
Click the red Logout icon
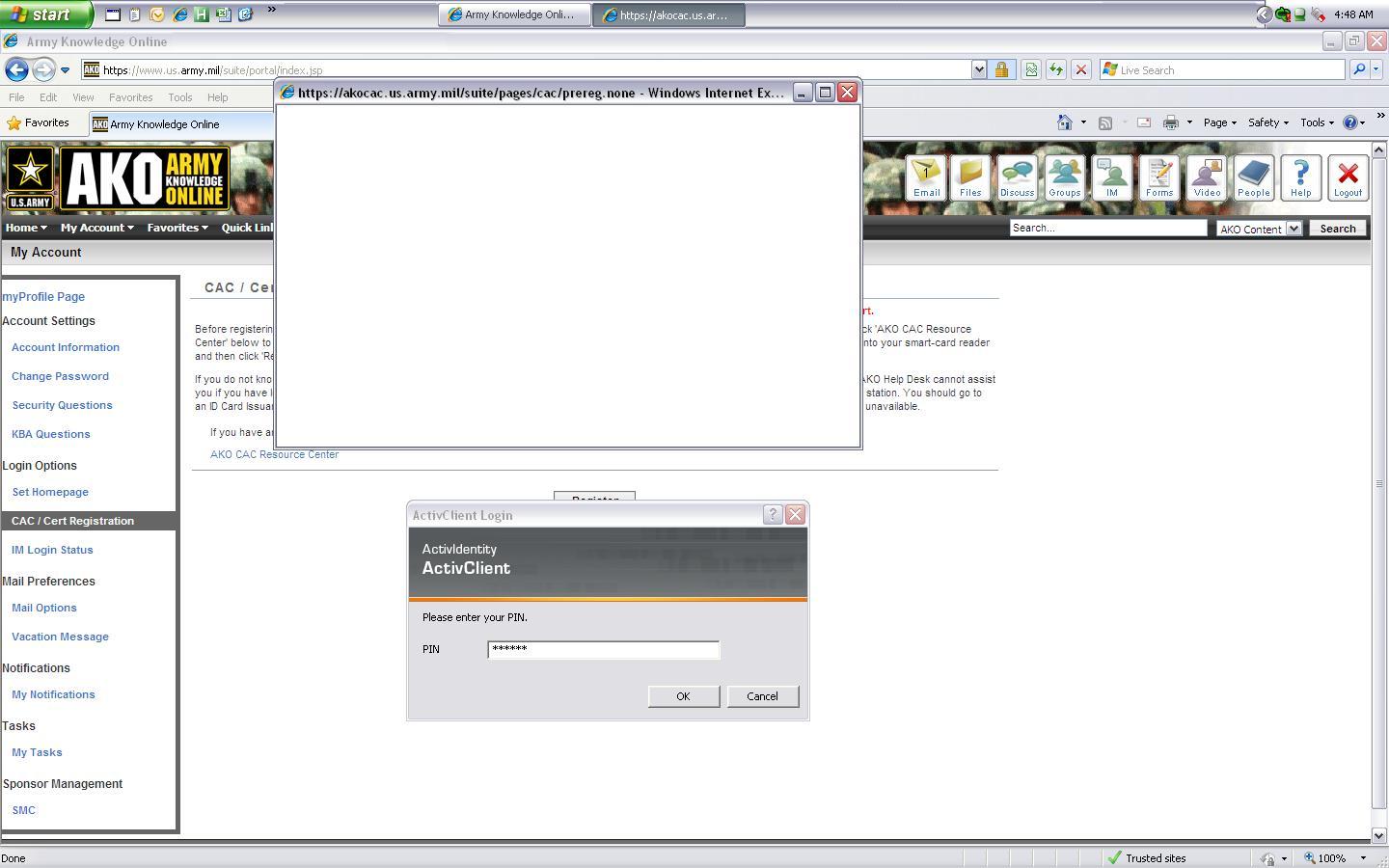(1348, 177)
